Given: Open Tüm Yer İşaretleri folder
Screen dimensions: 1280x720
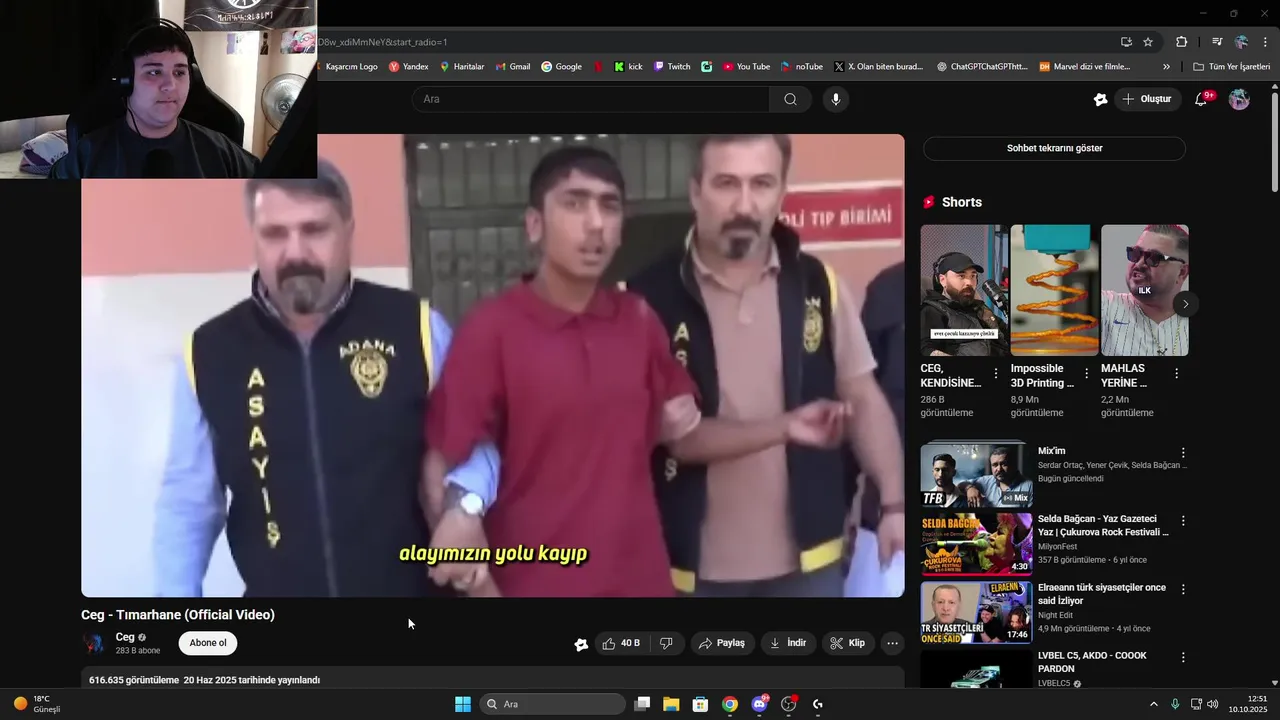Looking at the screenshot, I should point(1231,67).
